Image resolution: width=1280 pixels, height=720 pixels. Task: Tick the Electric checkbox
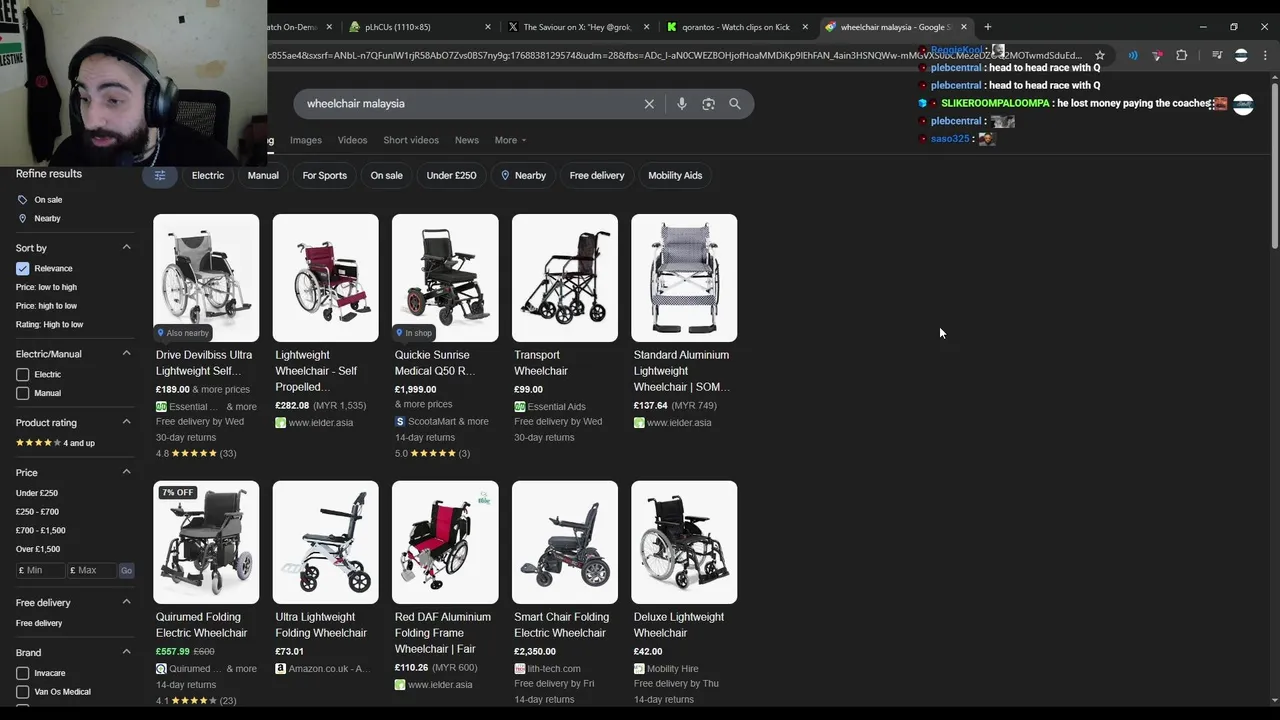tap(22, 374)
